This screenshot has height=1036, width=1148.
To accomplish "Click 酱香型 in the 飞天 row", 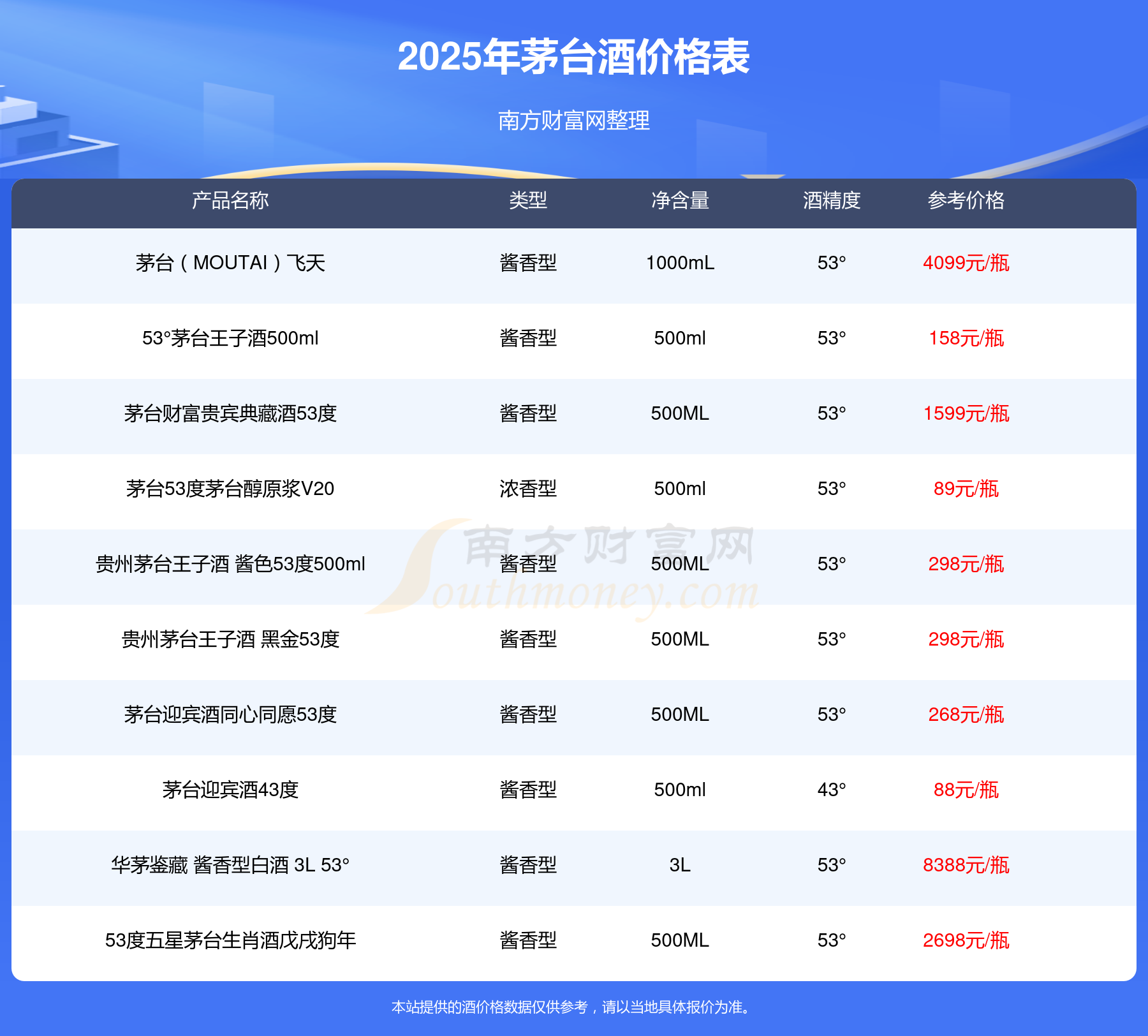I will [528, 263].
